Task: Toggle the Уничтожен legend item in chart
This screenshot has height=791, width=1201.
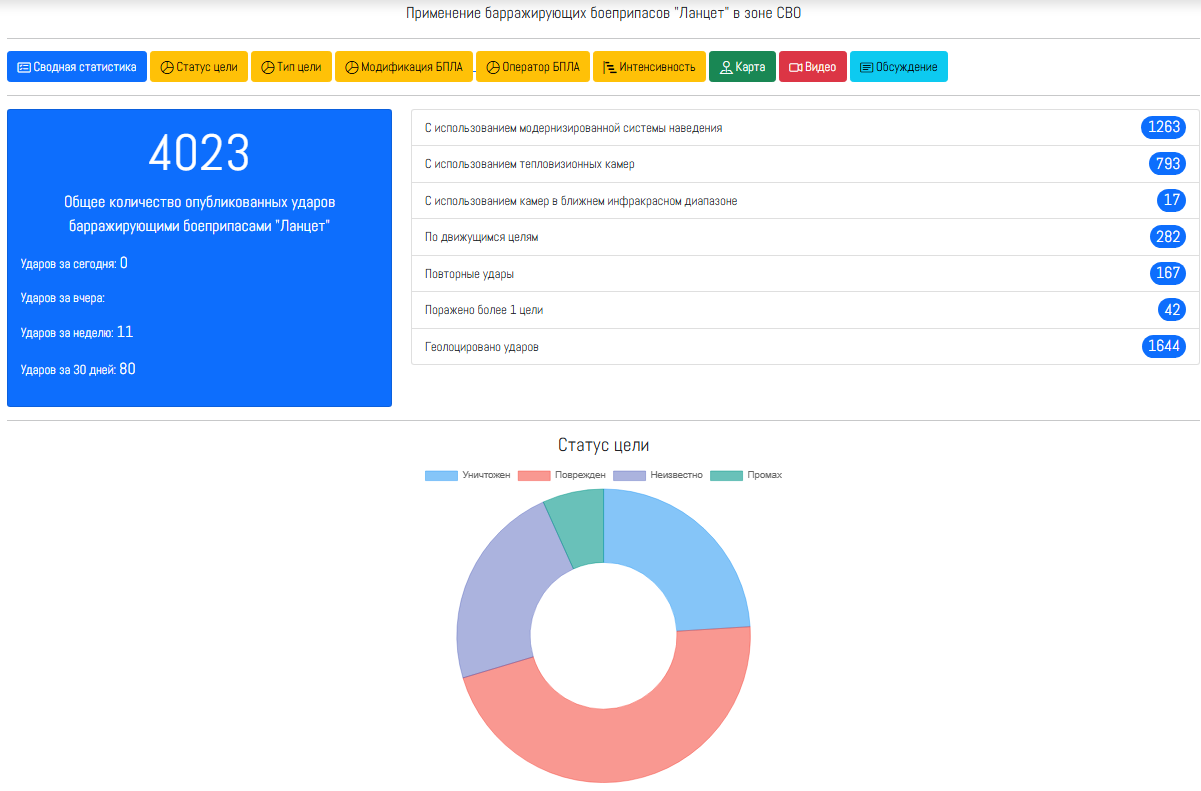Action: (468, 475)
